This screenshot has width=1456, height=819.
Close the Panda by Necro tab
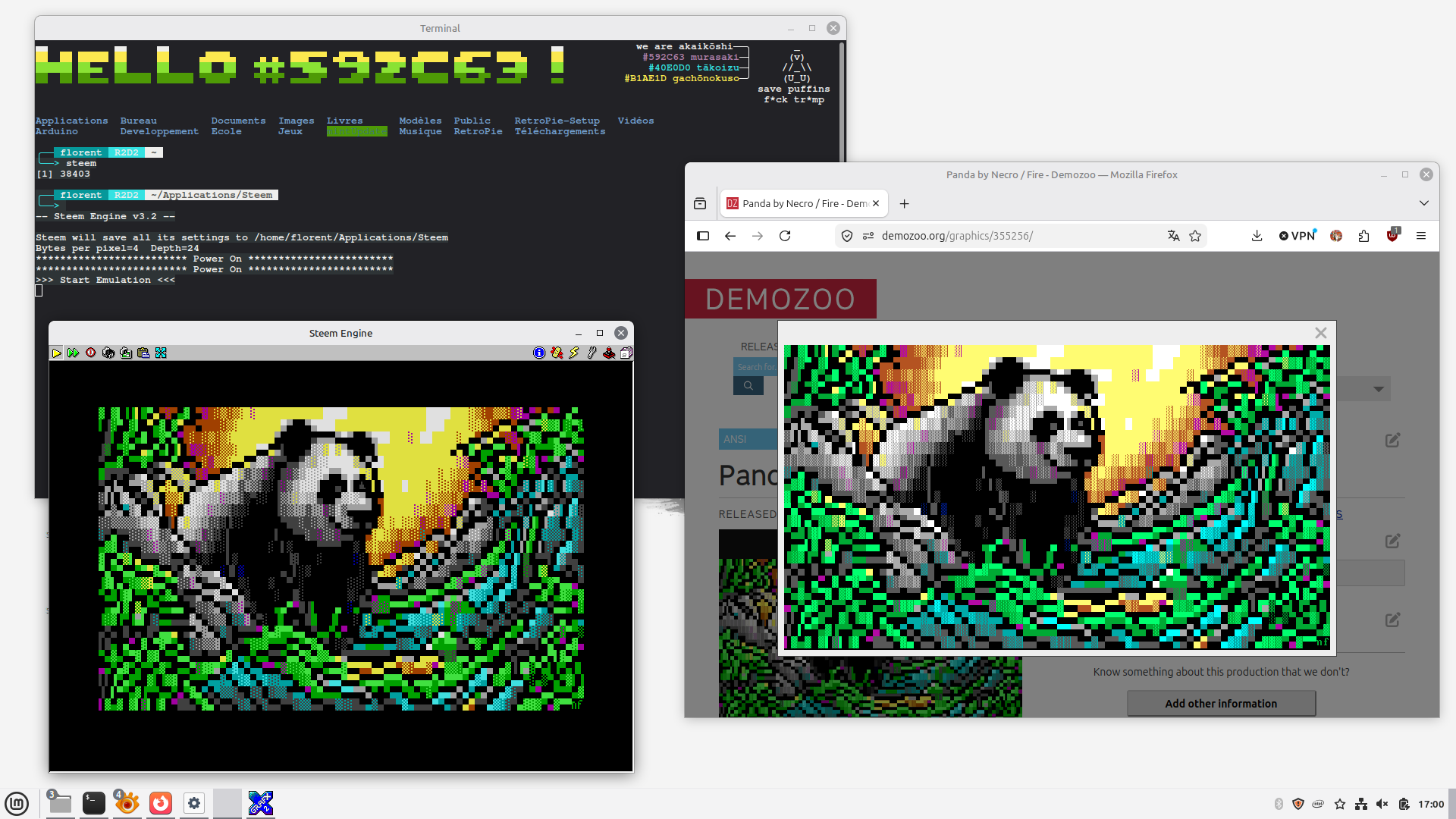tap(876, 203)
